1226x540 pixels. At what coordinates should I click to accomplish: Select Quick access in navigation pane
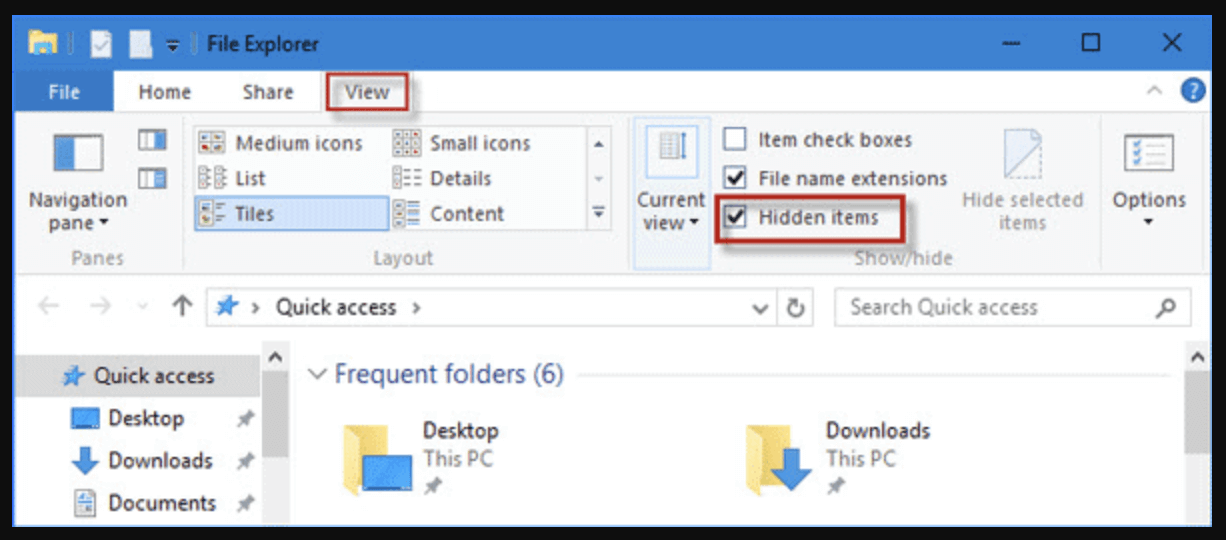138,376
